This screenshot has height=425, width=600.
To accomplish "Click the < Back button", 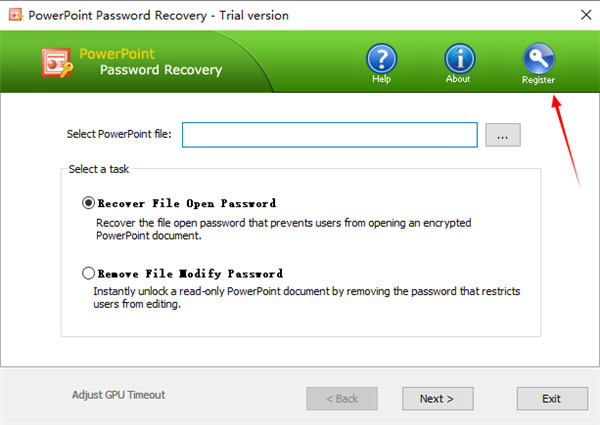I will pos(341,398).
